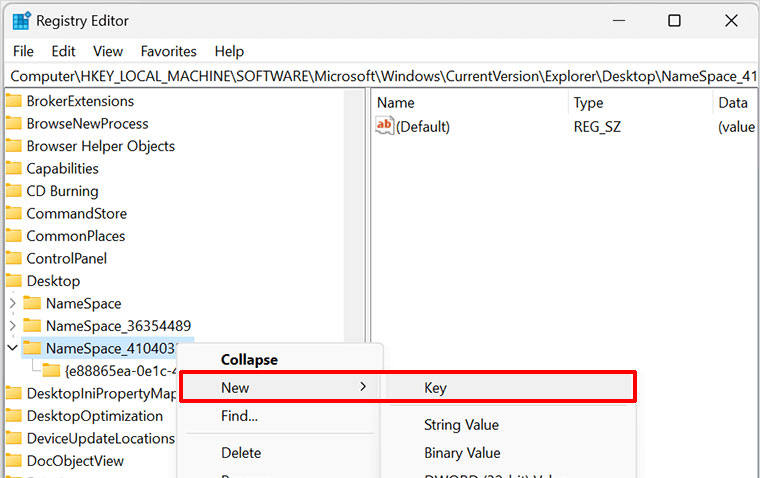The height and width of the screenshot is (478, 760).
Task: Open the View menu
Action: 108,51
